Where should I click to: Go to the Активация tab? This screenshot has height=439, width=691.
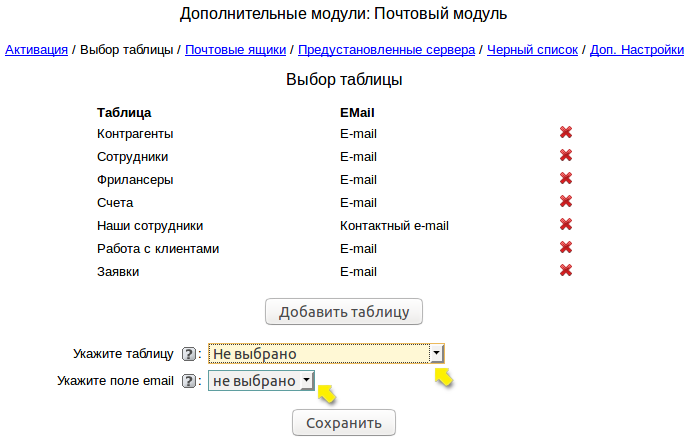point(36,49)
